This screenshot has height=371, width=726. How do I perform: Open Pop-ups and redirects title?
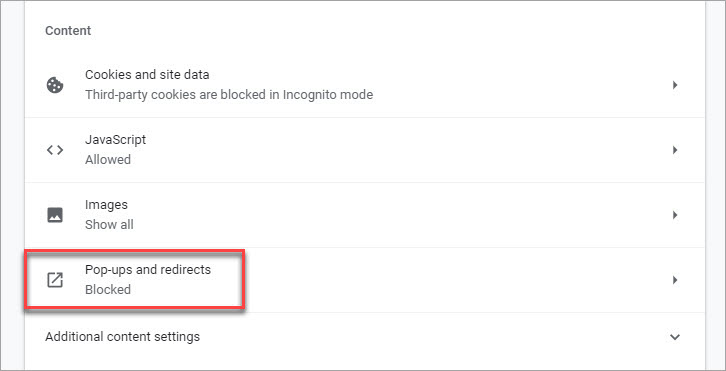[148, 269]
